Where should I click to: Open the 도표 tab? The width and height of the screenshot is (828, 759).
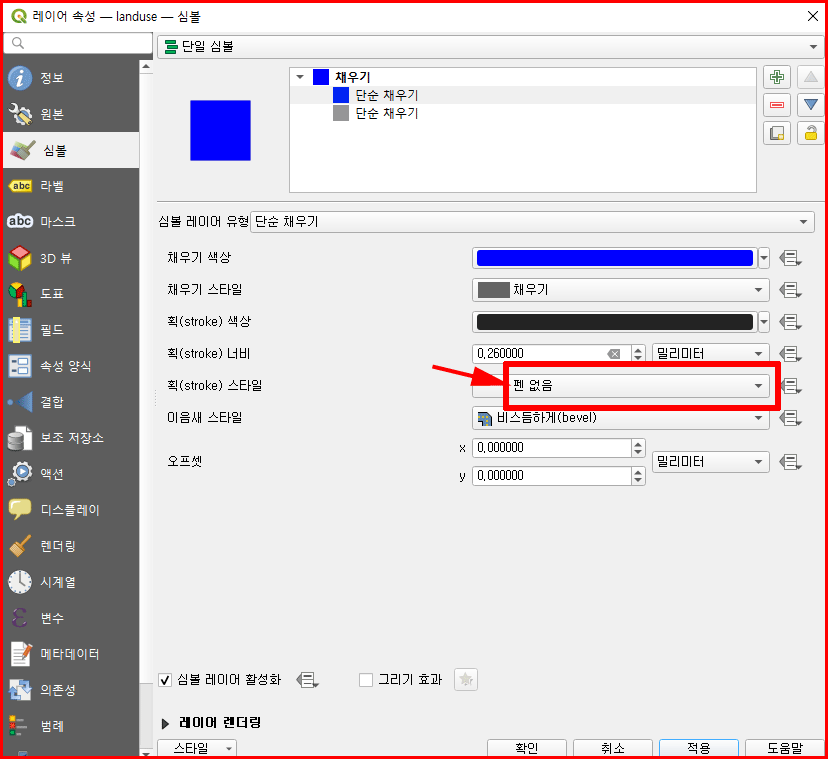point(71,294)
